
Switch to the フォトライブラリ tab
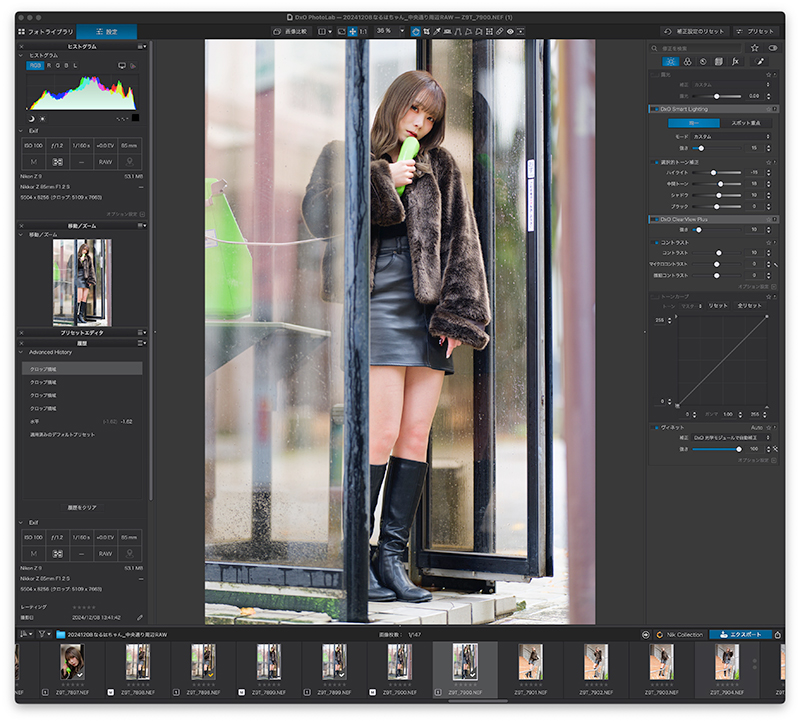(46, 31)
